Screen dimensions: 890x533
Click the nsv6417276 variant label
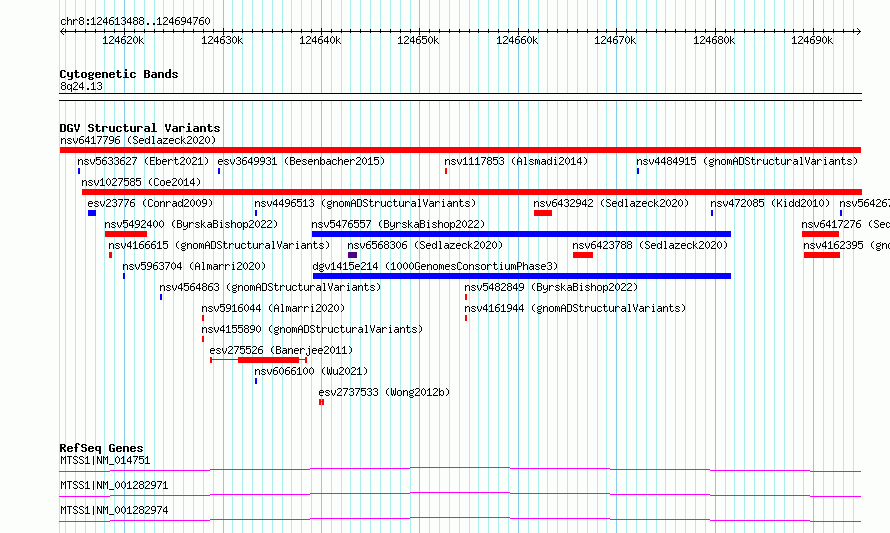[x=845, y=224]
